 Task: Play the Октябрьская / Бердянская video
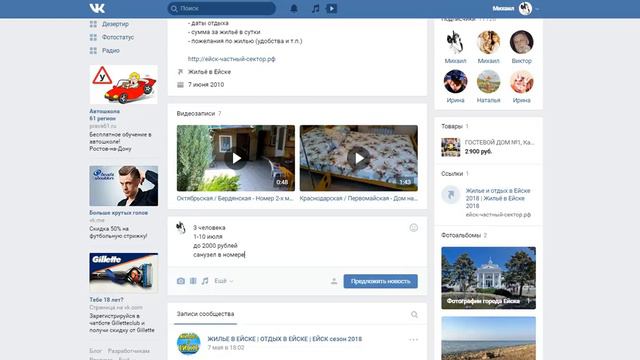(x=236, y=158)
